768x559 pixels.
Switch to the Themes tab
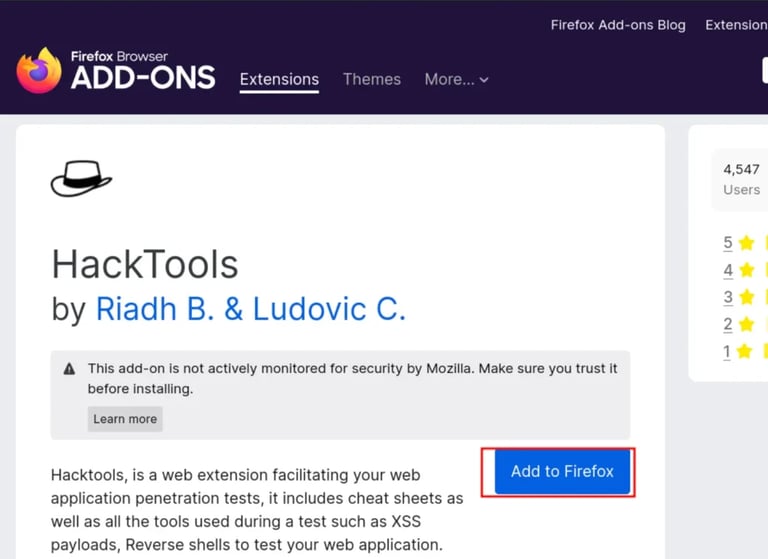(x=372, y=79)
